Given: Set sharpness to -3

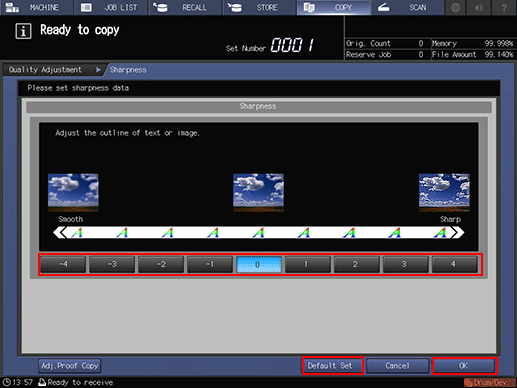Looking at the screenshot, I should coord(112,264).
